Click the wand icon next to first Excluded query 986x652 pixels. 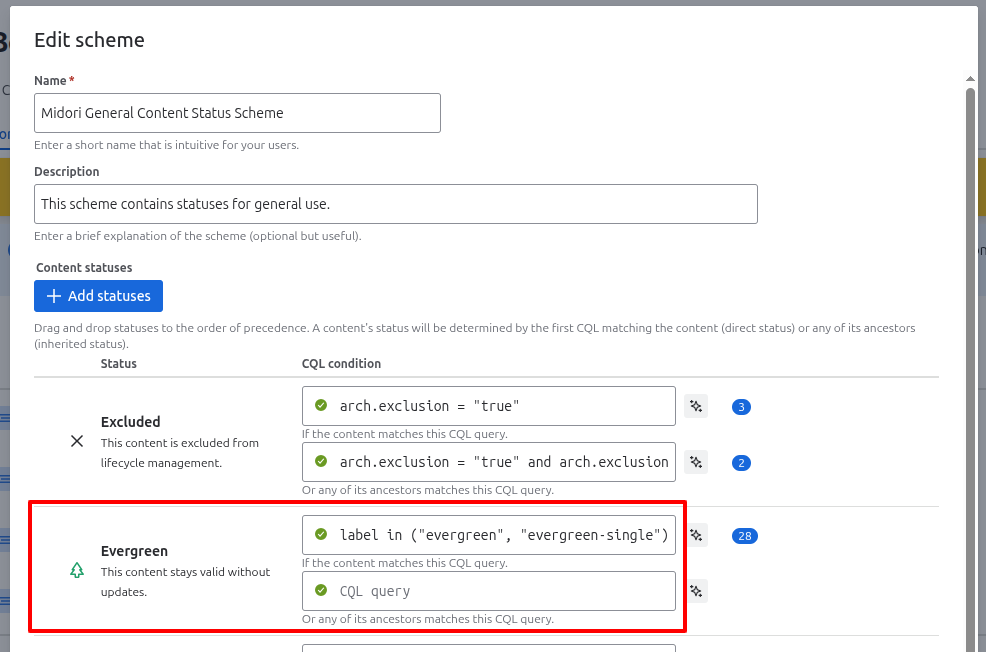pyautogui.click(x=696, y=406)
